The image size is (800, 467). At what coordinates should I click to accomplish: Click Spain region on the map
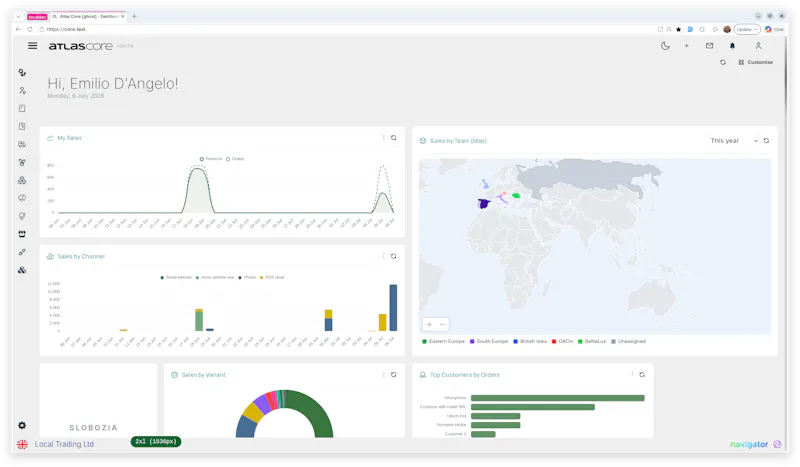(484, 204)
